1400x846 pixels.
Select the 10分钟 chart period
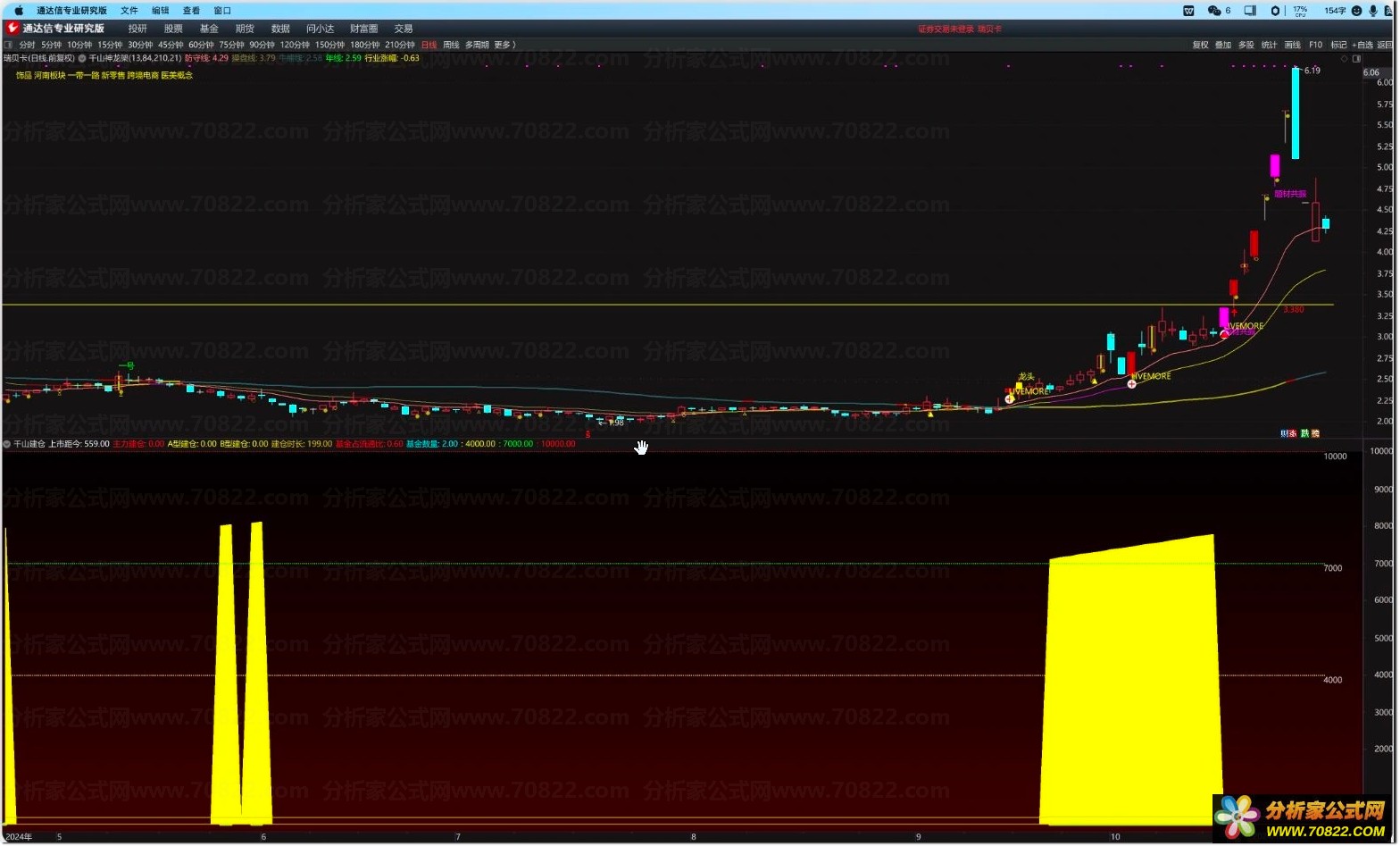(x=79, y=45)
